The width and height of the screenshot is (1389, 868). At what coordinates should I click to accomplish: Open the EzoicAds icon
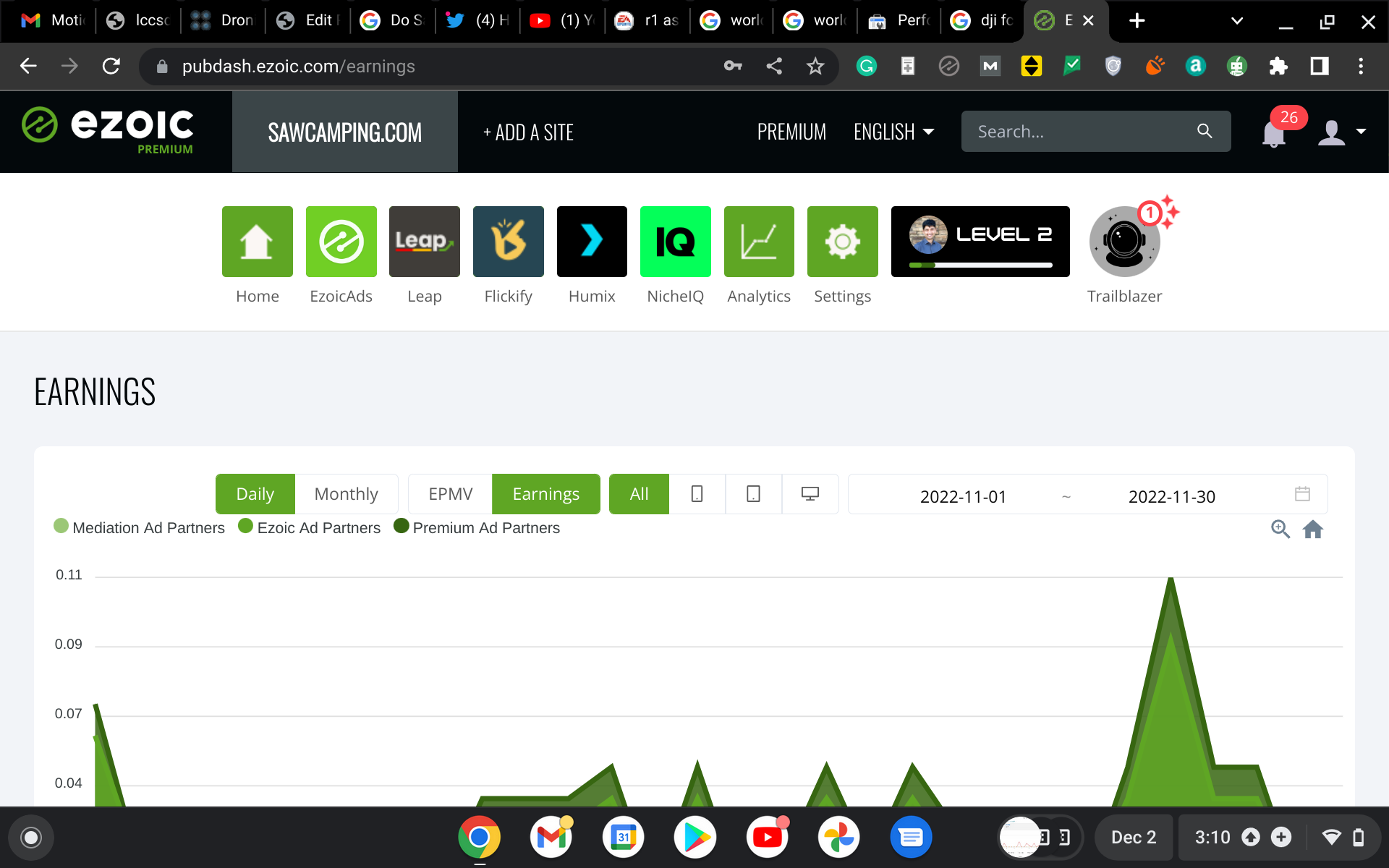[341, 242]
